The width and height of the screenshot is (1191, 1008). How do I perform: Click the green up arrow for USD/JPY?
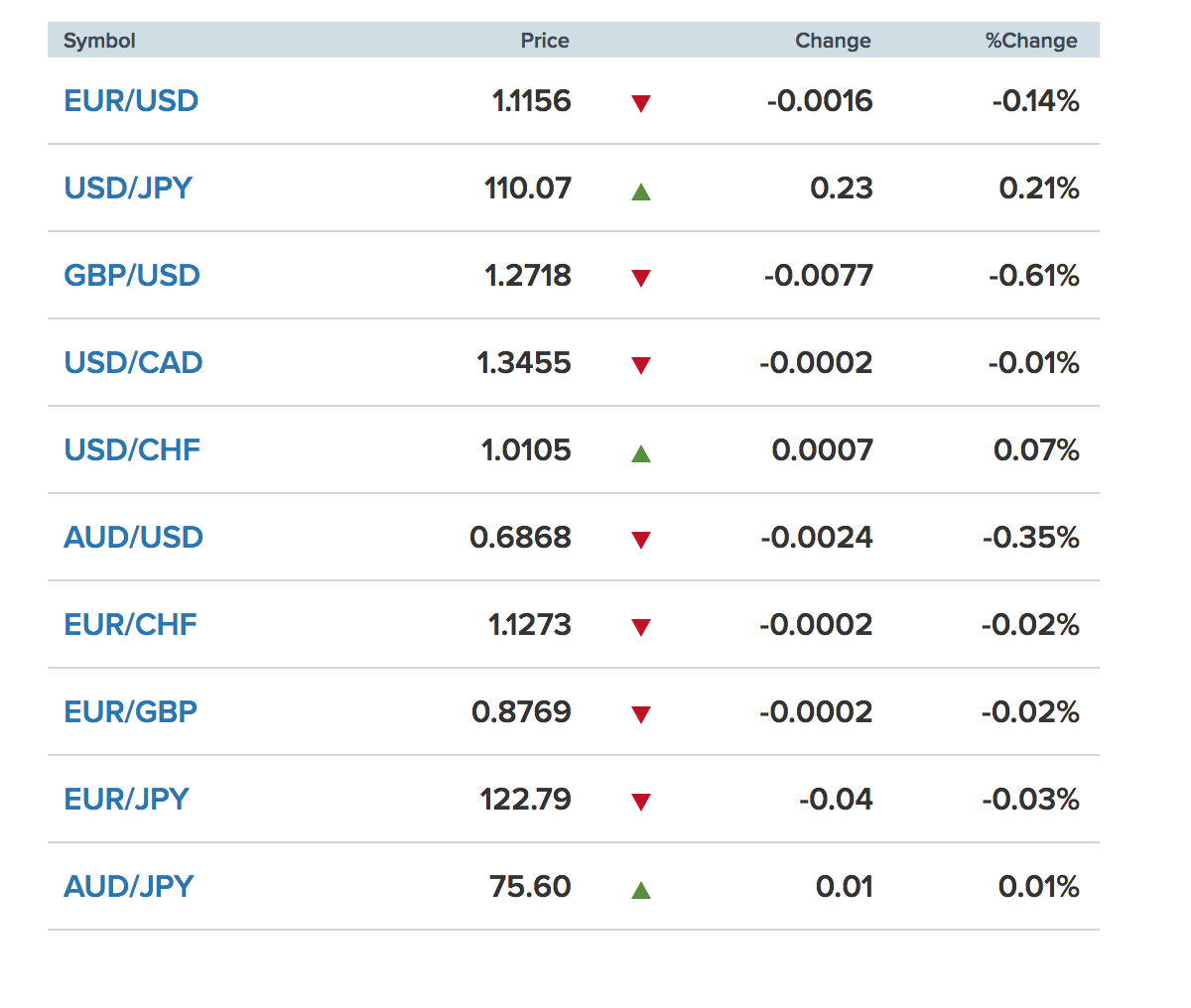click(641, 191)
